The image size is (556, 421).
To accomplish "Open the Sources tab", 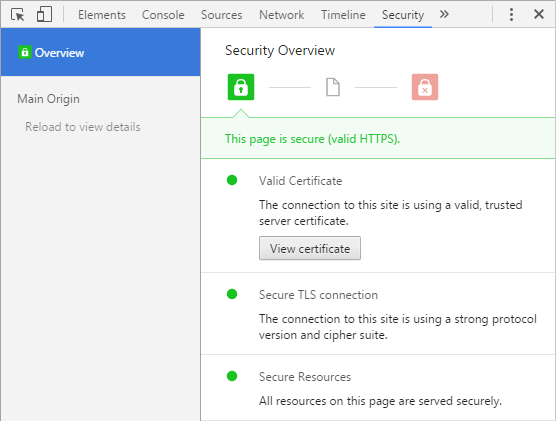I will (x=222, y=15).
